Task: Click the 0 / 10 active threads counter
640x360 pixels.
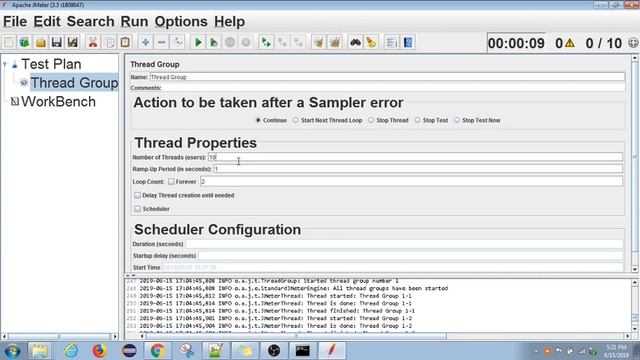Action: click(604, 43)
